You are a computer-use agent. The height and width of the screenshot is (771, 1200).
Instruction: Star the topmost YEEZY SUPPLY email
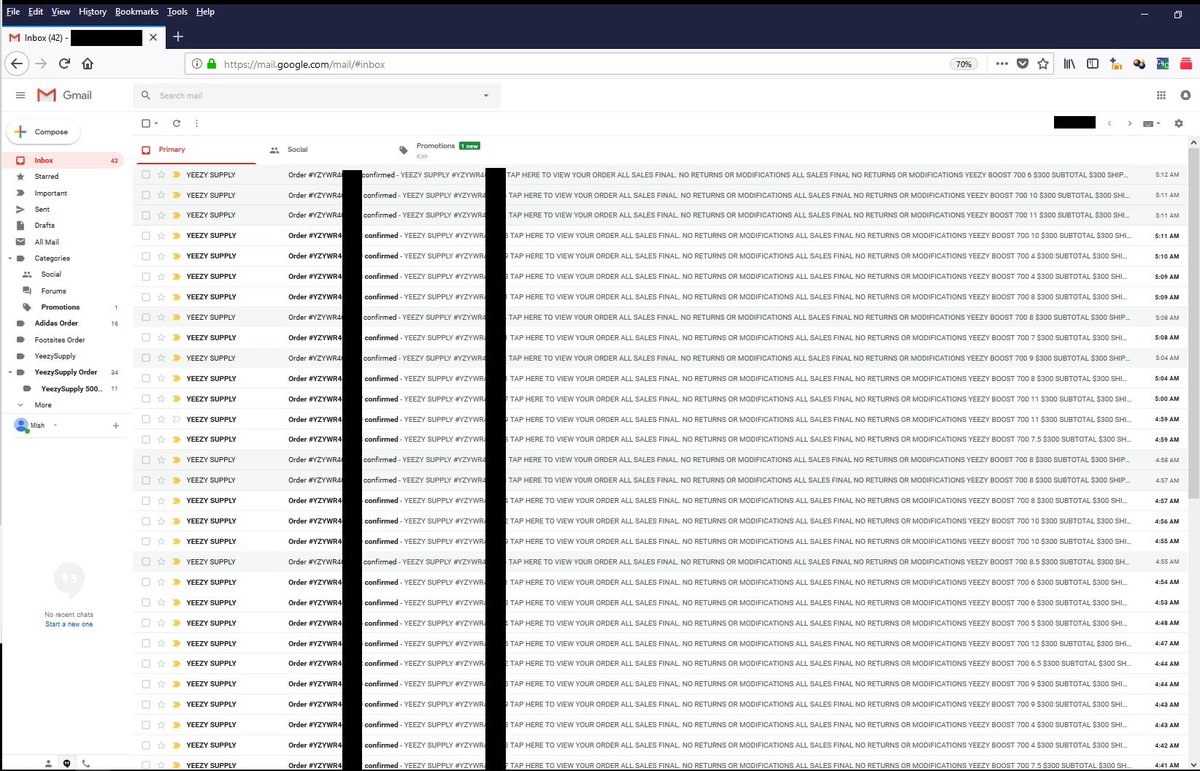click(x=160, y=174)
